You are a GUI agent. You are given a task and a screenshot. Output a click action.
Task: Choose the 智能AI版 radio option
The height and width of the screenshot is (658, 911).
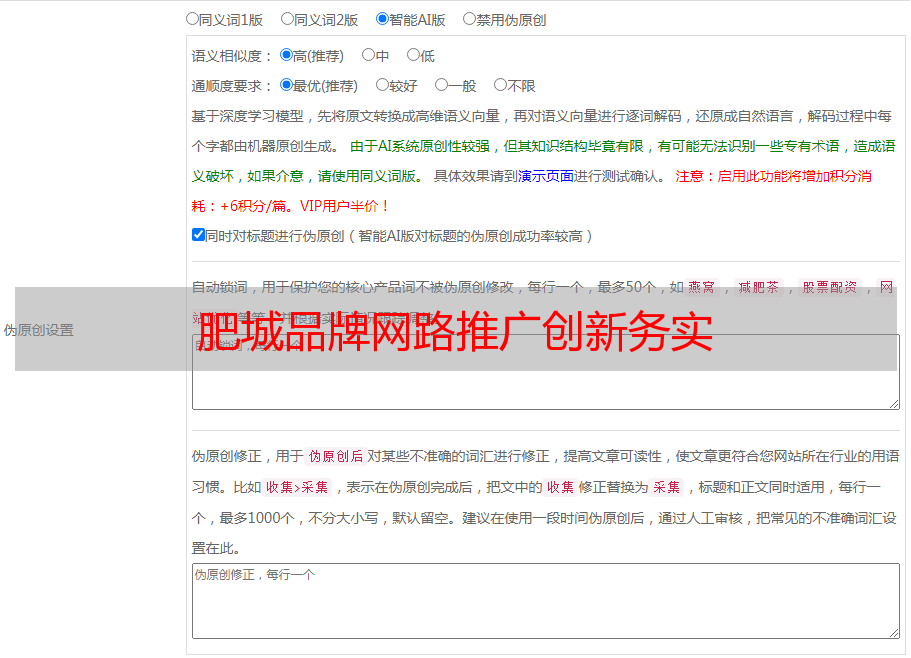(382, 19)
